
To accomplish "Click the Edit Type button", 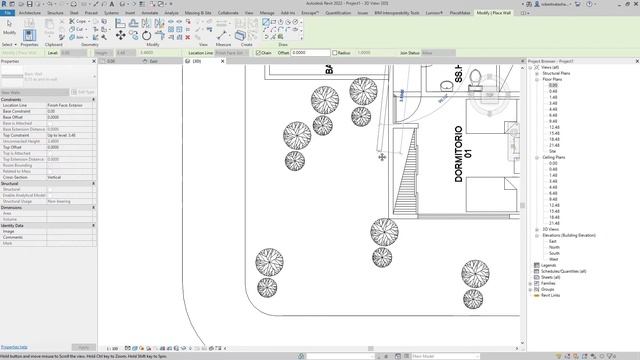I will click(x=83, y=92).
